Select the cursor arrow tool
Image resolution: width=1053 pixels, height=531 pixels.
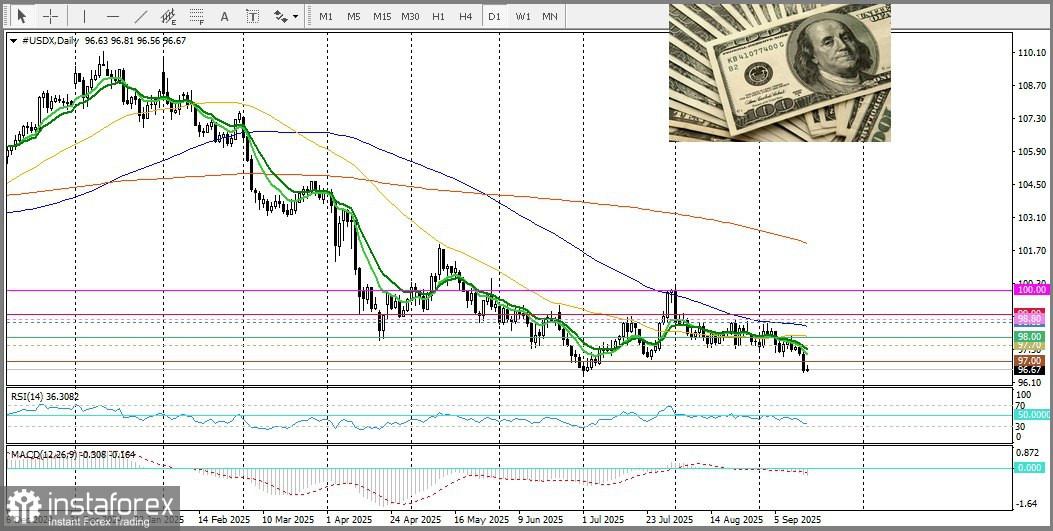[x=22, y=16]
